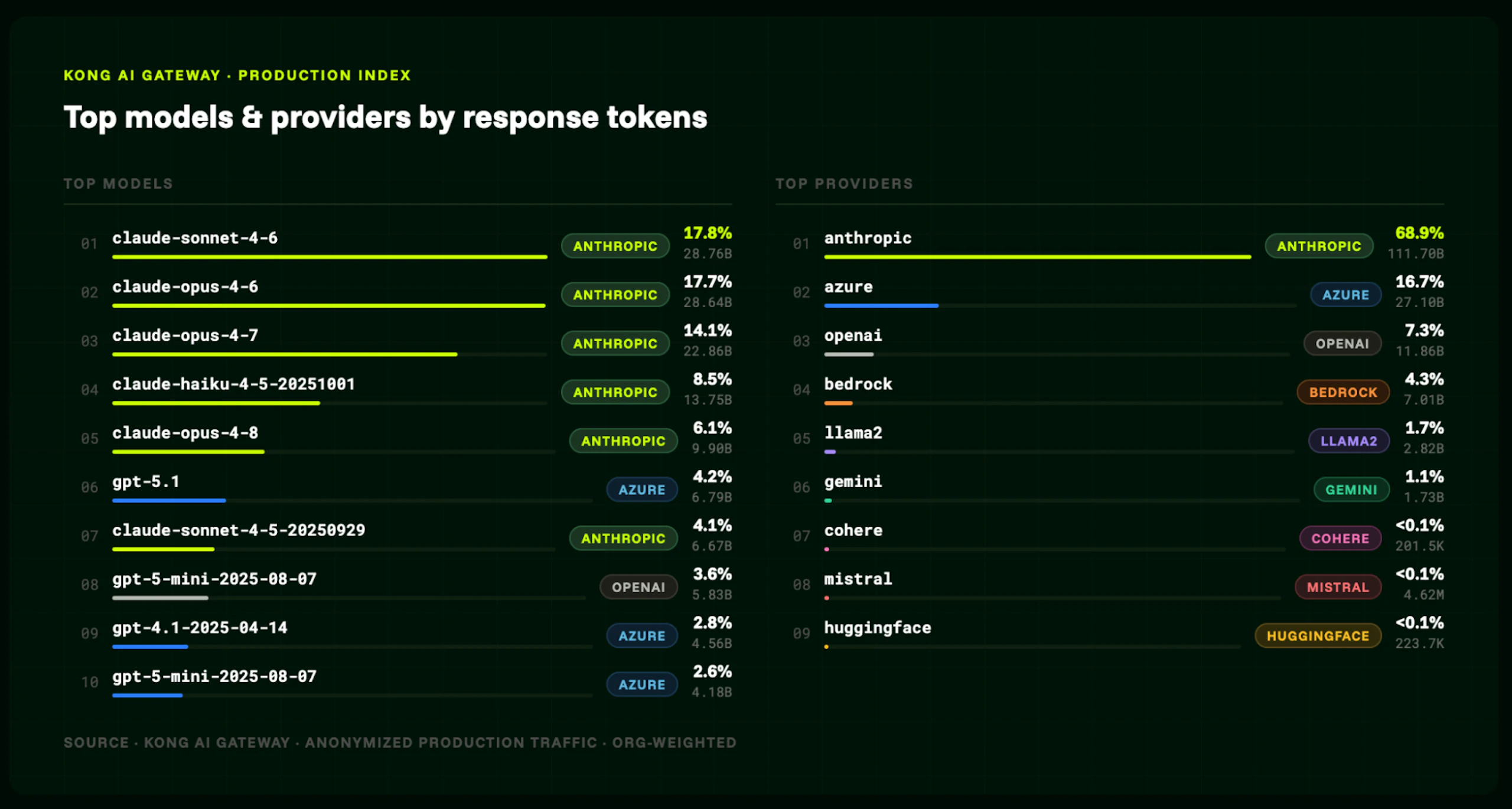Click the 4.2% share for gpt-5.1

[712, 477]
